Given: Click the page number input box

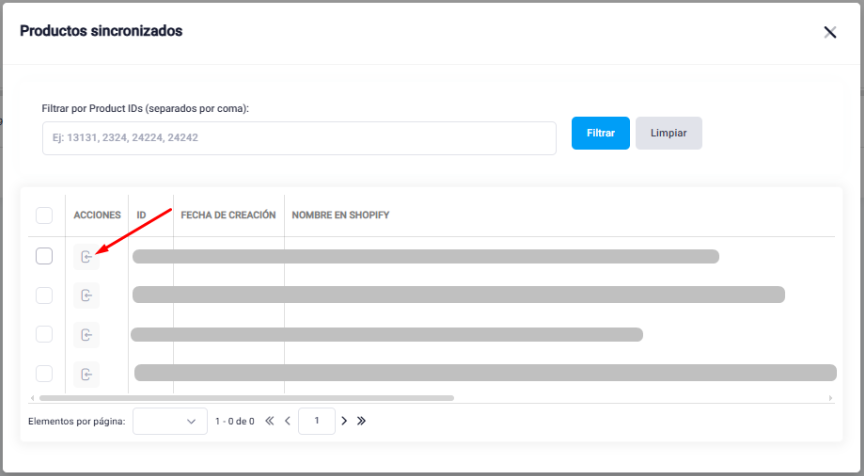Looking at the screenshot, I should tap(316, 421).
